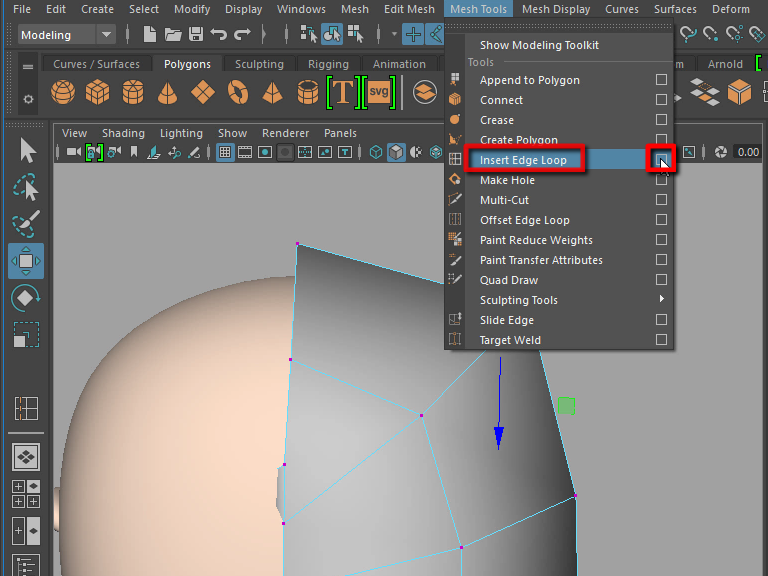Open the Edit Mesh menu
This screenshot has height=576, width=768.
(409, 9)
